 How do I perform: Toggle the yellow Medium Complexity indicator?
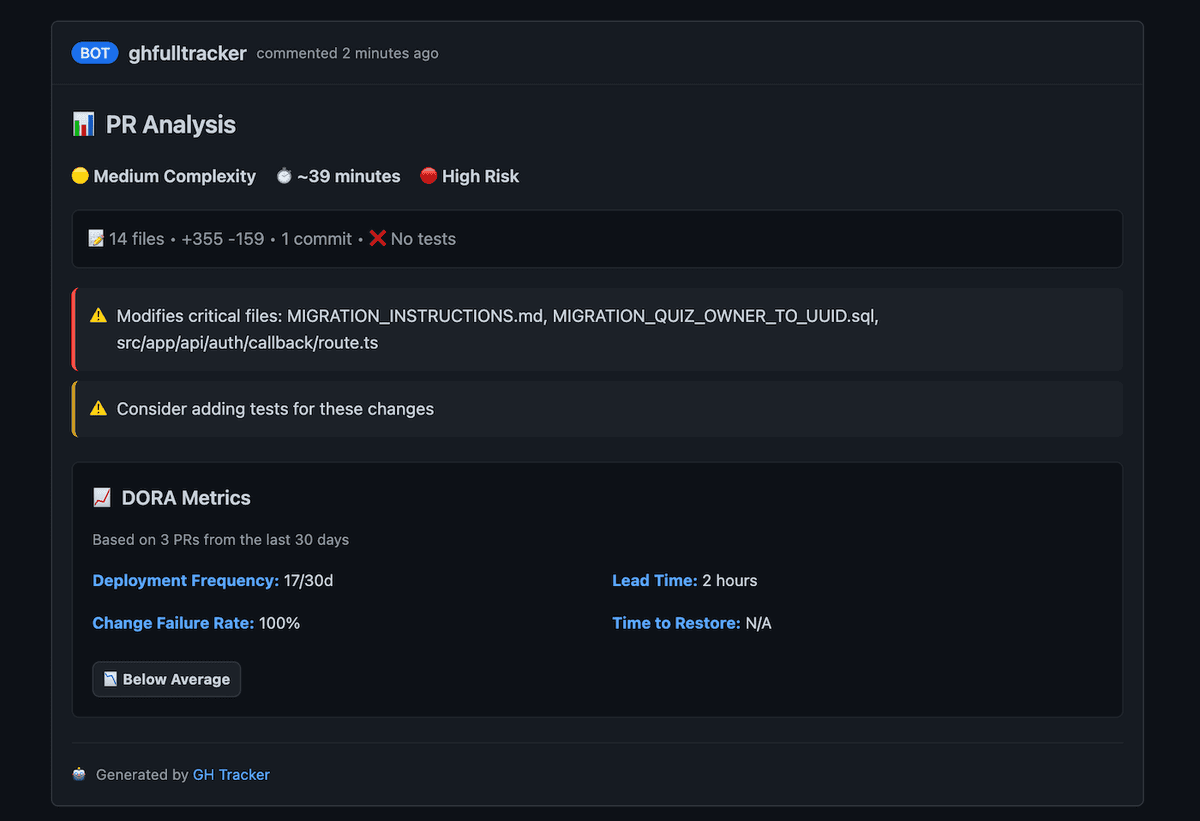click(x=80, y=176)
